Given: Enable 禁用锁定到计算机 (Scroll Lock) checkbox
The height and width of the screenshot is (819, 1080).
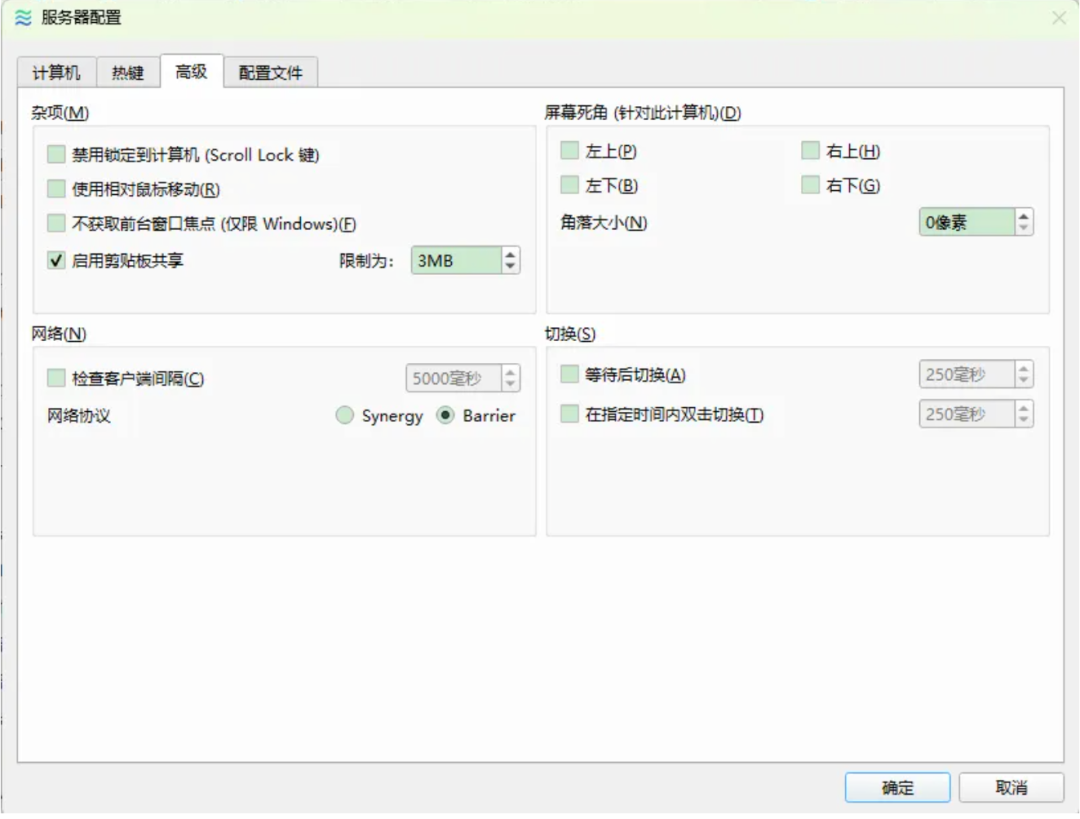Looking at the screenshot, I should coord(56,155).
